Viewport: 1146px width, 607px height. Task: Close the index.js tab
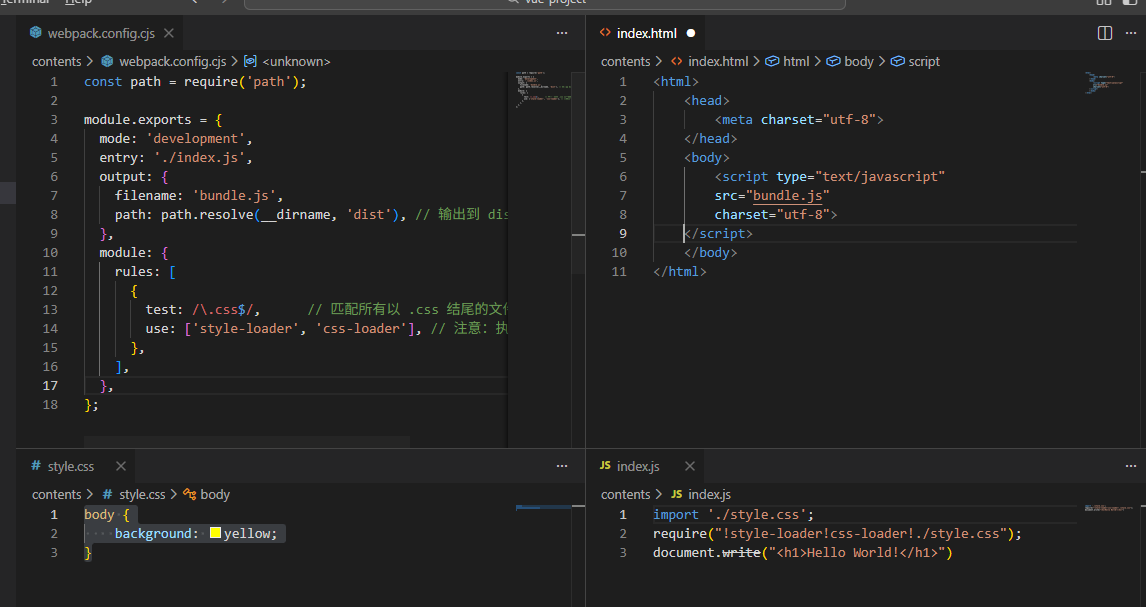pos(689,466)
